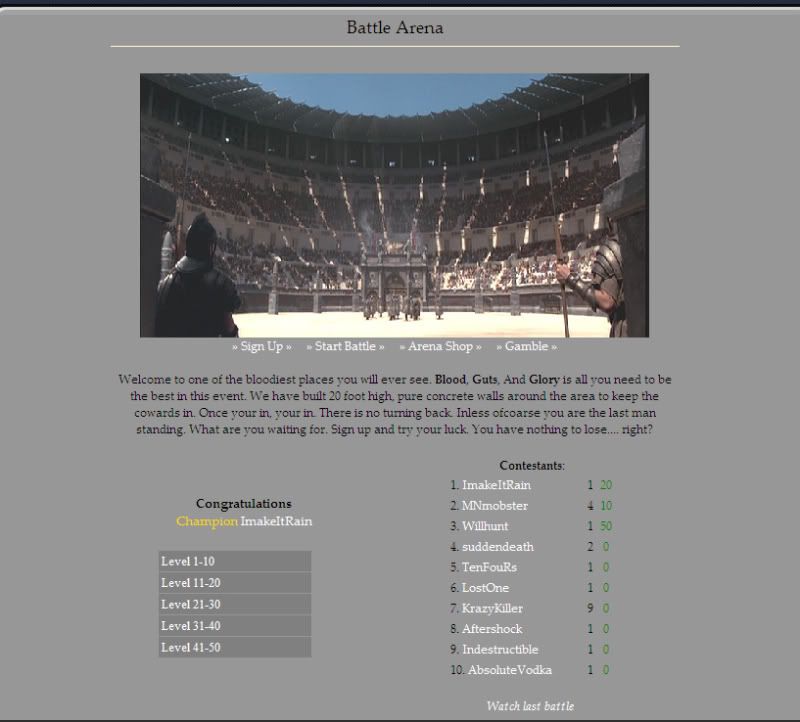Click the green 10 value beside MNmobster
Screen dimensions: 800x722
[x=606, y=506]
